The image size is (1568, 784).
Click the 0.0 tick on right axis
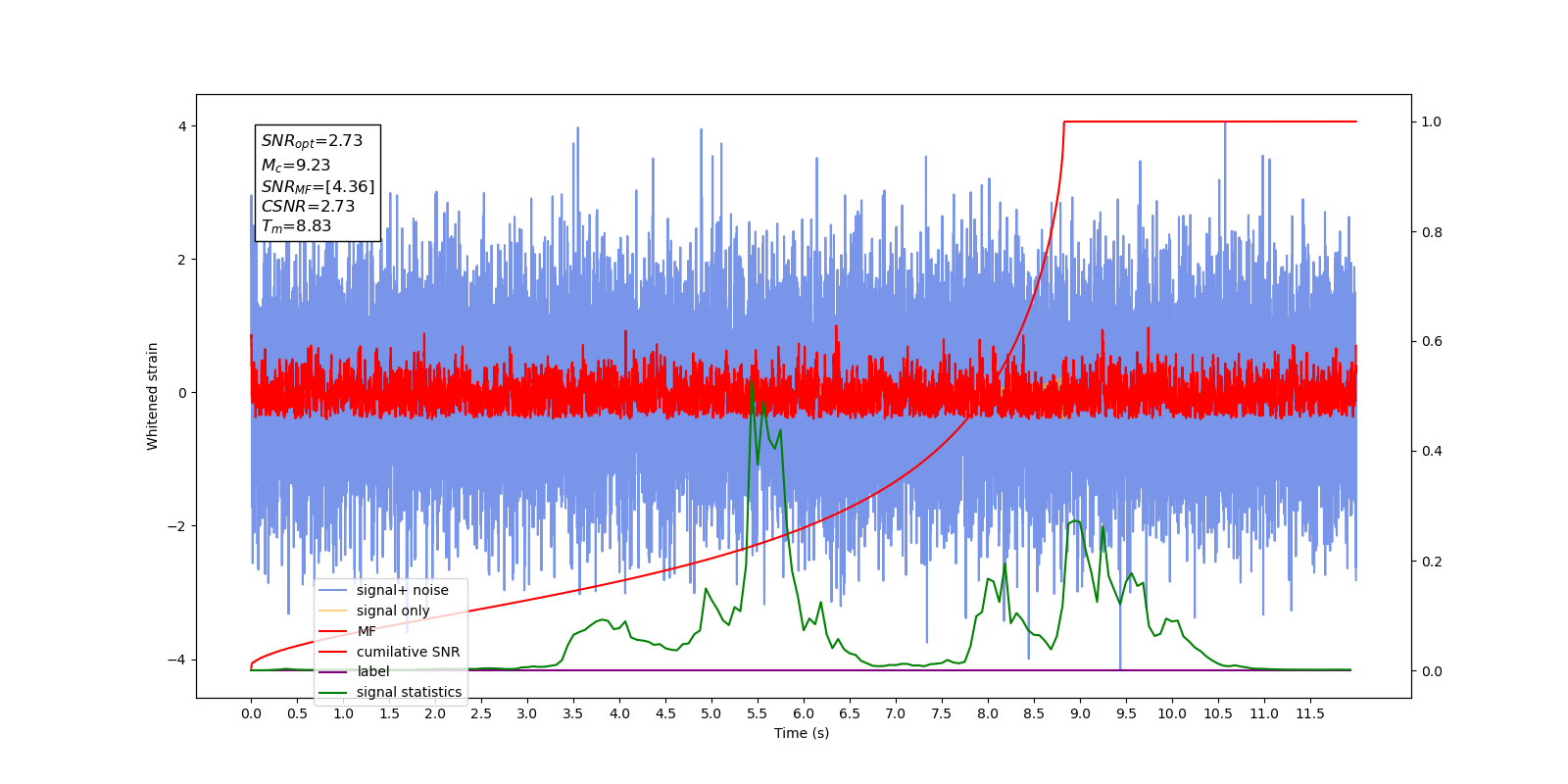1432,671
